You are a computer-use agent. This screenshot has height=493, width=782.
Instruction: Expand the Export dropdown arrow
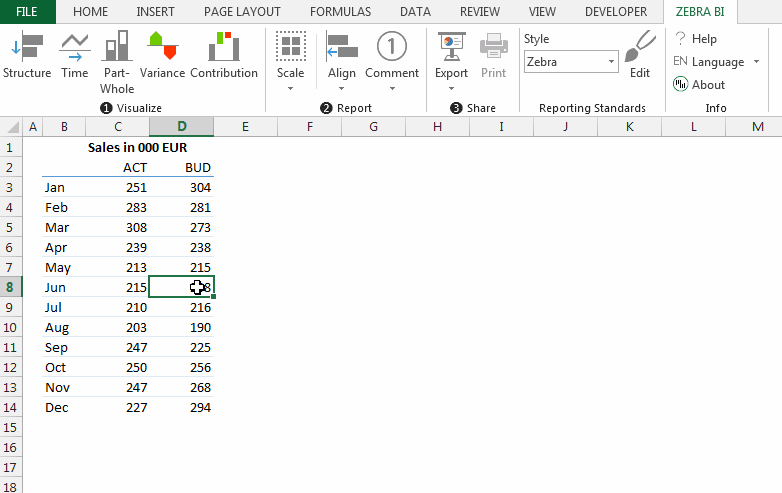click(451, 89)
